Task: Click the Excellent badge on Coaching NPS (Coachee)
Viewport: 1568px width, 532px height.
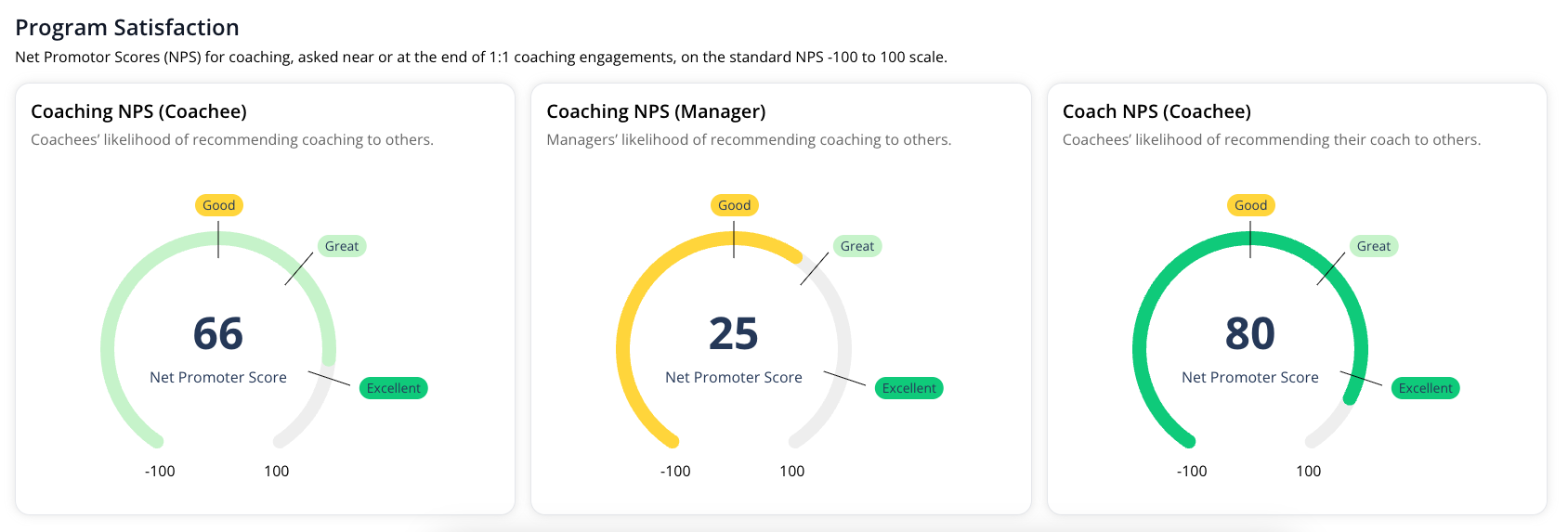Action: coord(394,388)
